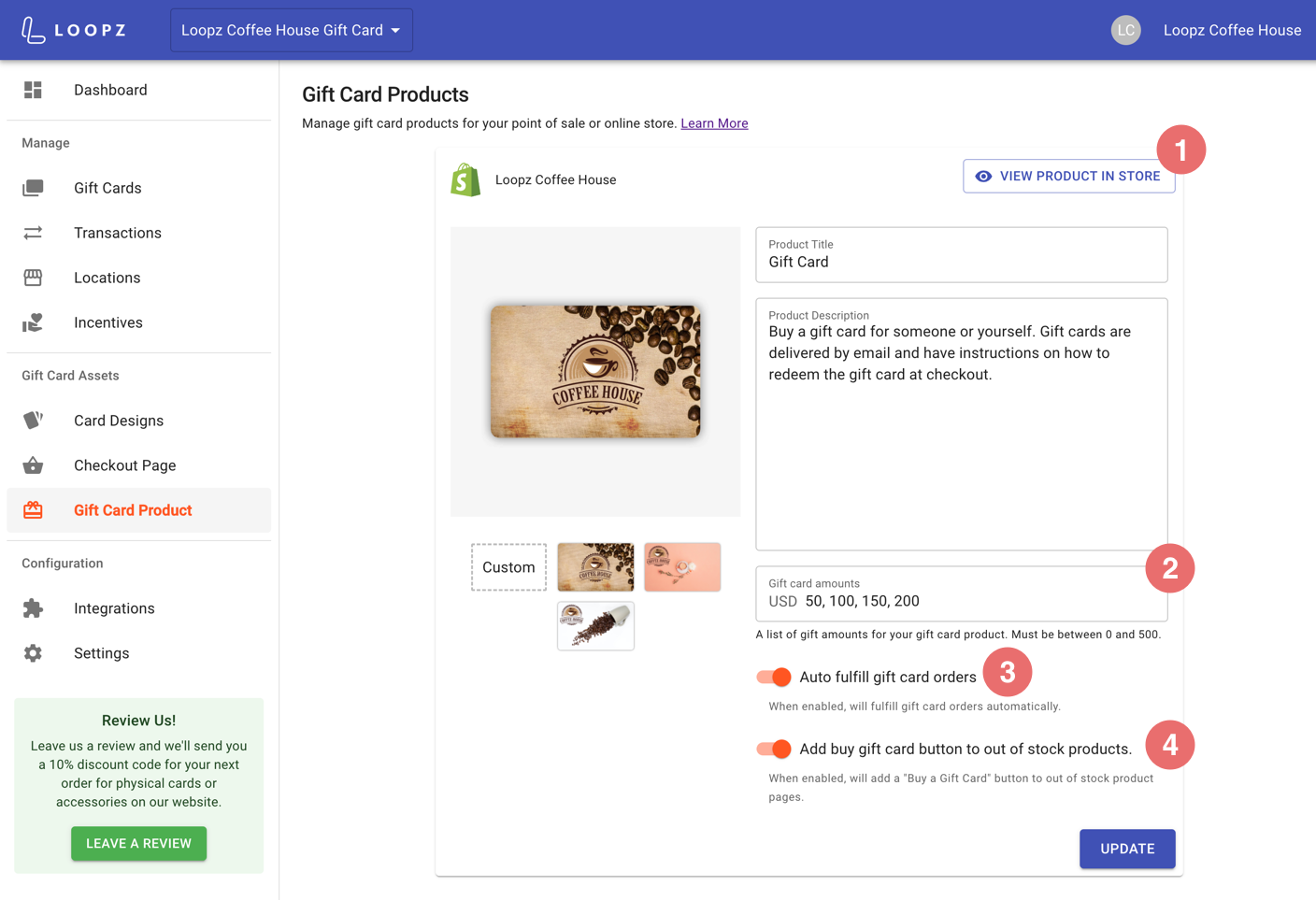Click the Review Us! heading

click(x=138, y=721)
